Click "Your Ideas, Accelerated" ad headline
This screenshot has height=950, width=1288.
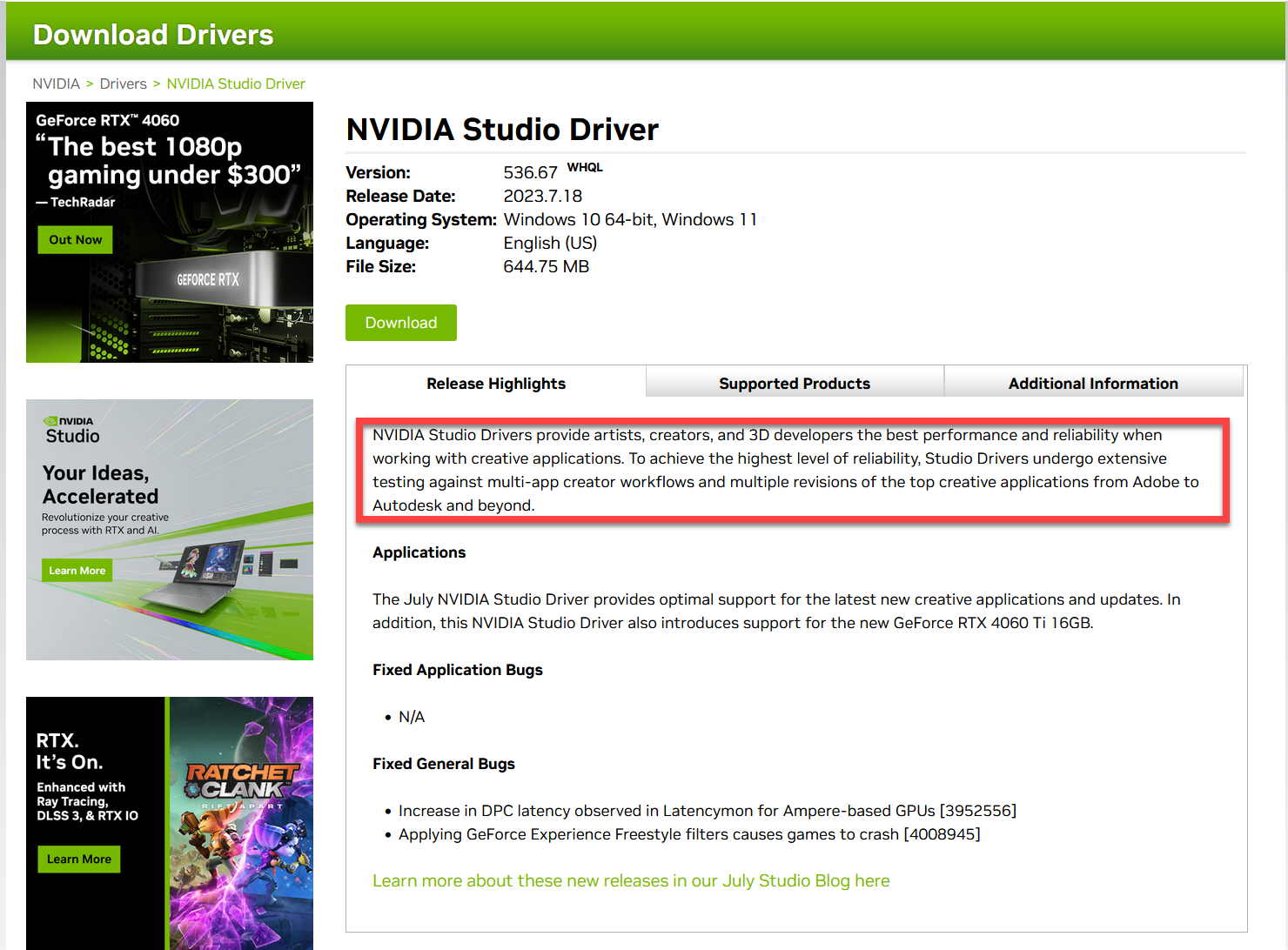(100, 485)
